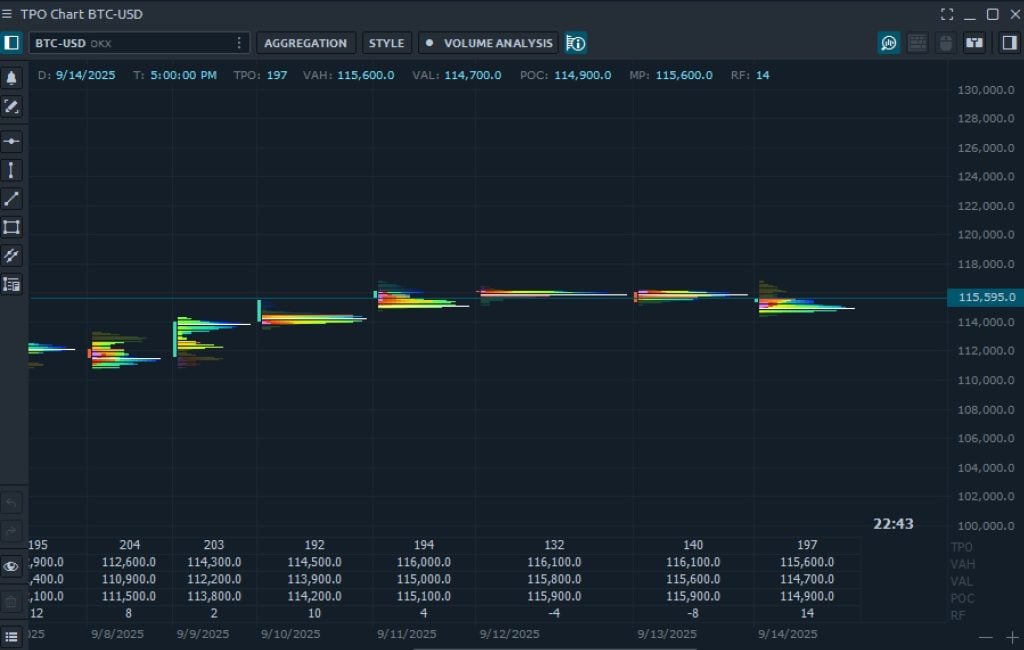Open the drawing edit tool
Image resolution: width=1024 pixels, height=650 pixels.
coord(12,107)
